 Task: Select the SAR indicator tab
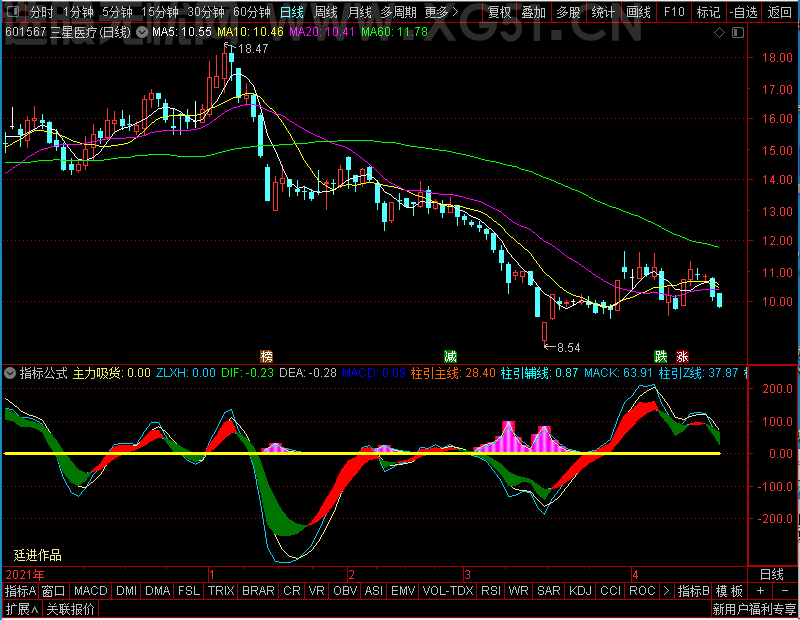pyautogui.click(x=549, y=591)
